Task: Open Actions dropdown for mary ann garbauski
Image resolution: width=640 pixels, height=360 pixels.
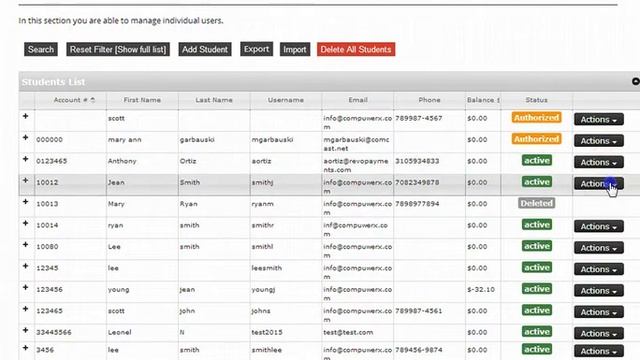Action: (x=599, y=141)
